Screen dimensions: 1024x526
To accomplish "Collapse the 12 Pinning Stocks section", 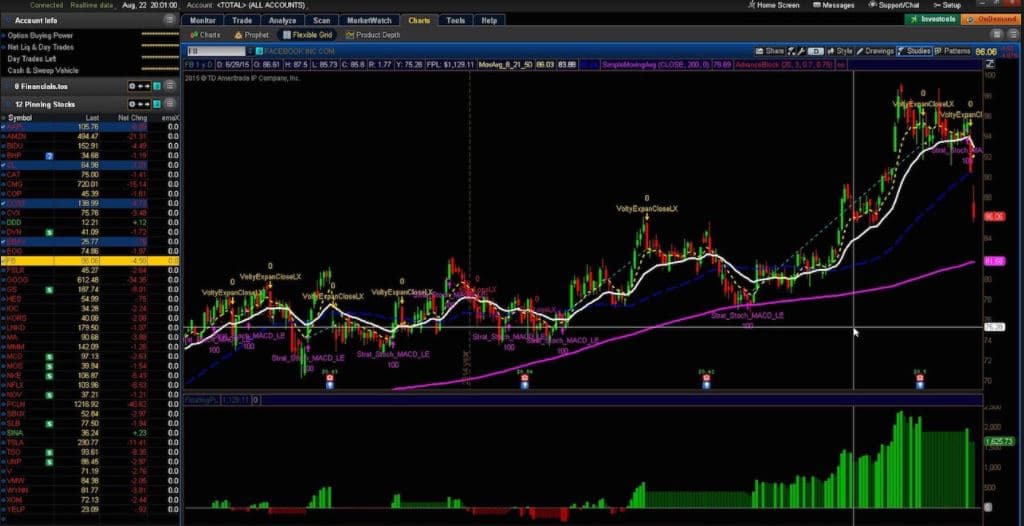I will point(7,104).
